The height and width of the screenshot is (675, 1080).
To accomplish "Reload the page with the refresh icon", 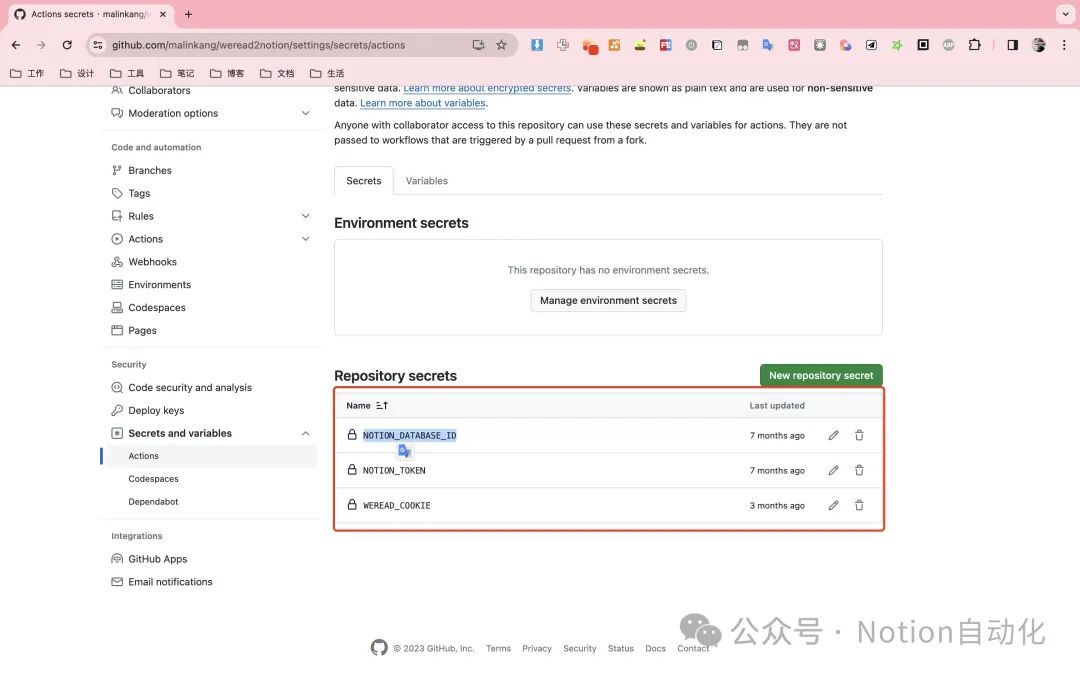I will tap(67, 45).
